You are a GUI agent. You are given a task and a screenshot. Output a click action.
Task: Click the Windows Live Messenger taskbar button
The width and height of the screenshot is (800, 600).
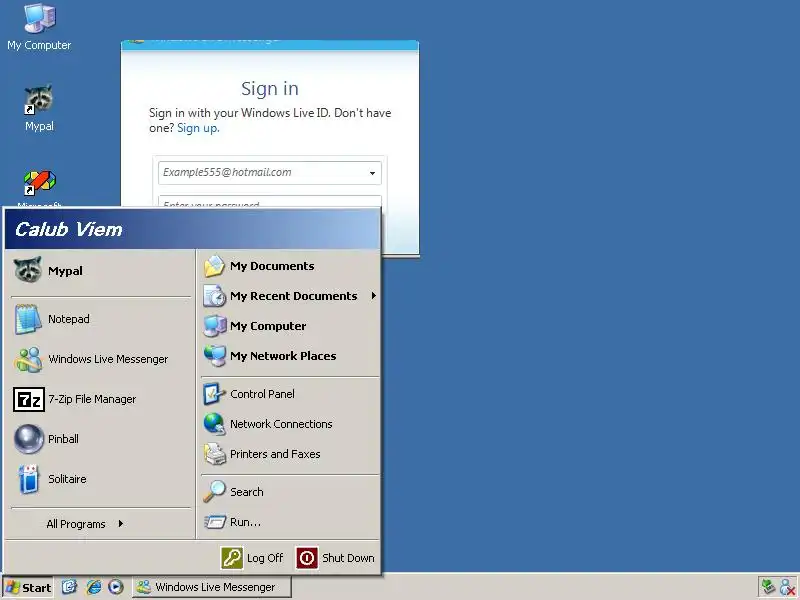(x=212, y=587)
